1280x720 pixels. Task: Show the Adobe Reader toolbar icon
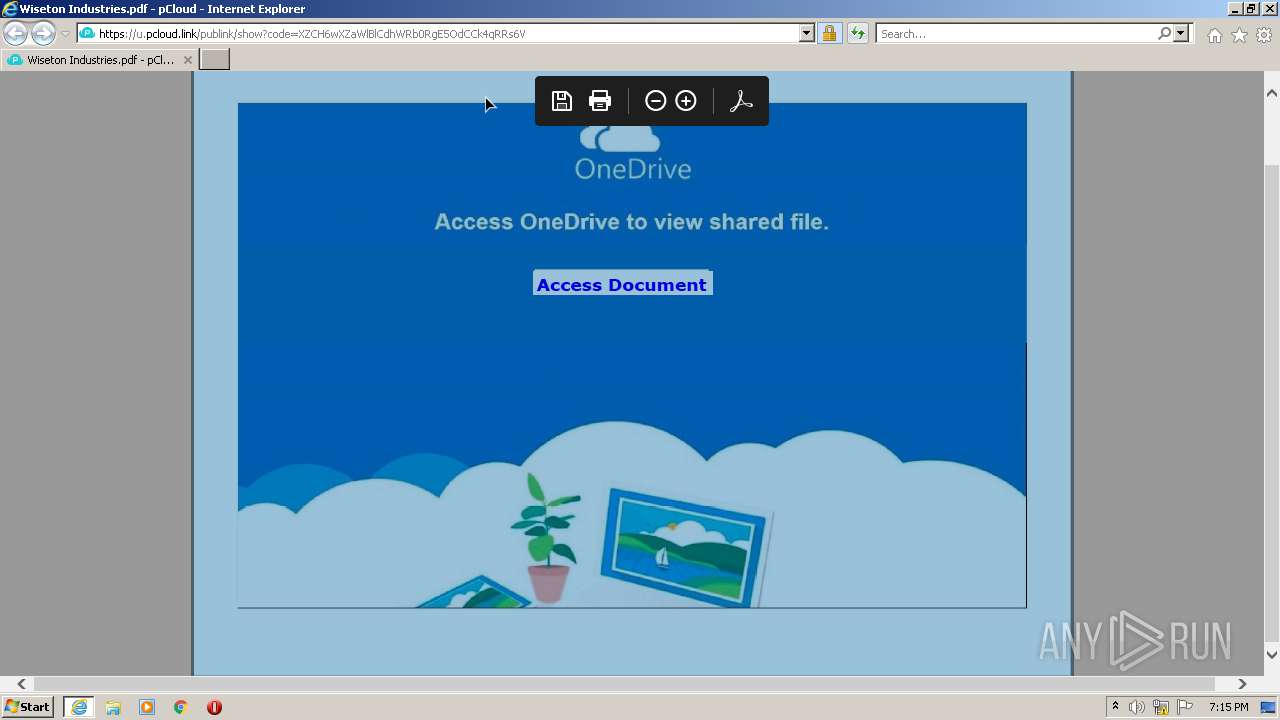(741, 101)
